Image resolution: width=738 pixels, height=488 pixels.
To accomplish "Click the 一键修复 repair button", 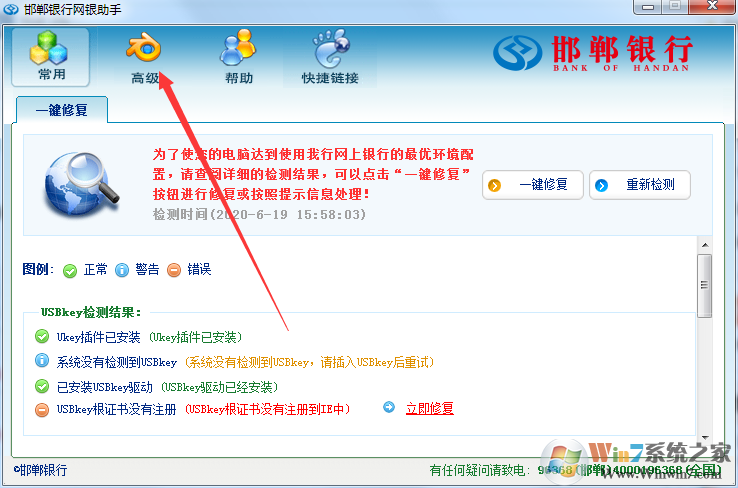I will [x=533, y=185].
